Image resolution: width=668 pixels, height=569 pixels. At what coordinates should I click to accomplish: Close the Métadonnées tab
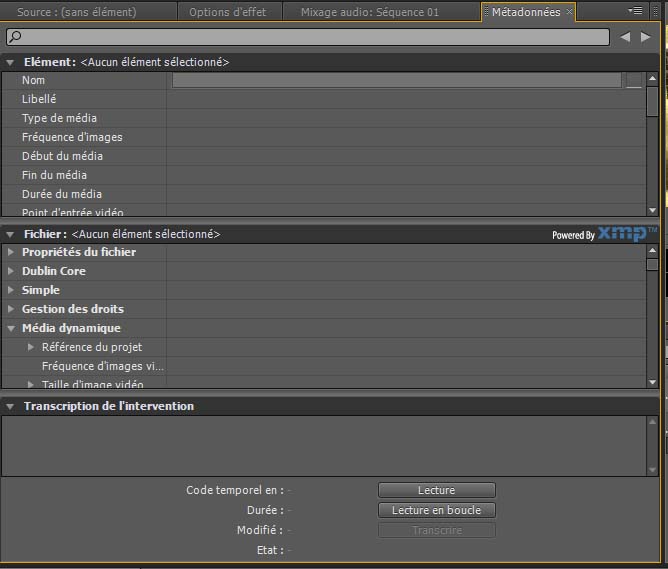569,12
